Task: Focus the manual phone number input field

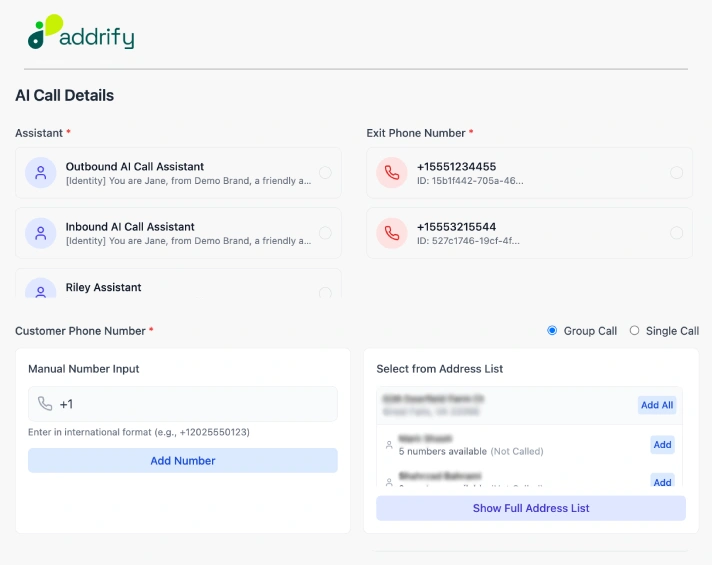Action: [183, 404]
